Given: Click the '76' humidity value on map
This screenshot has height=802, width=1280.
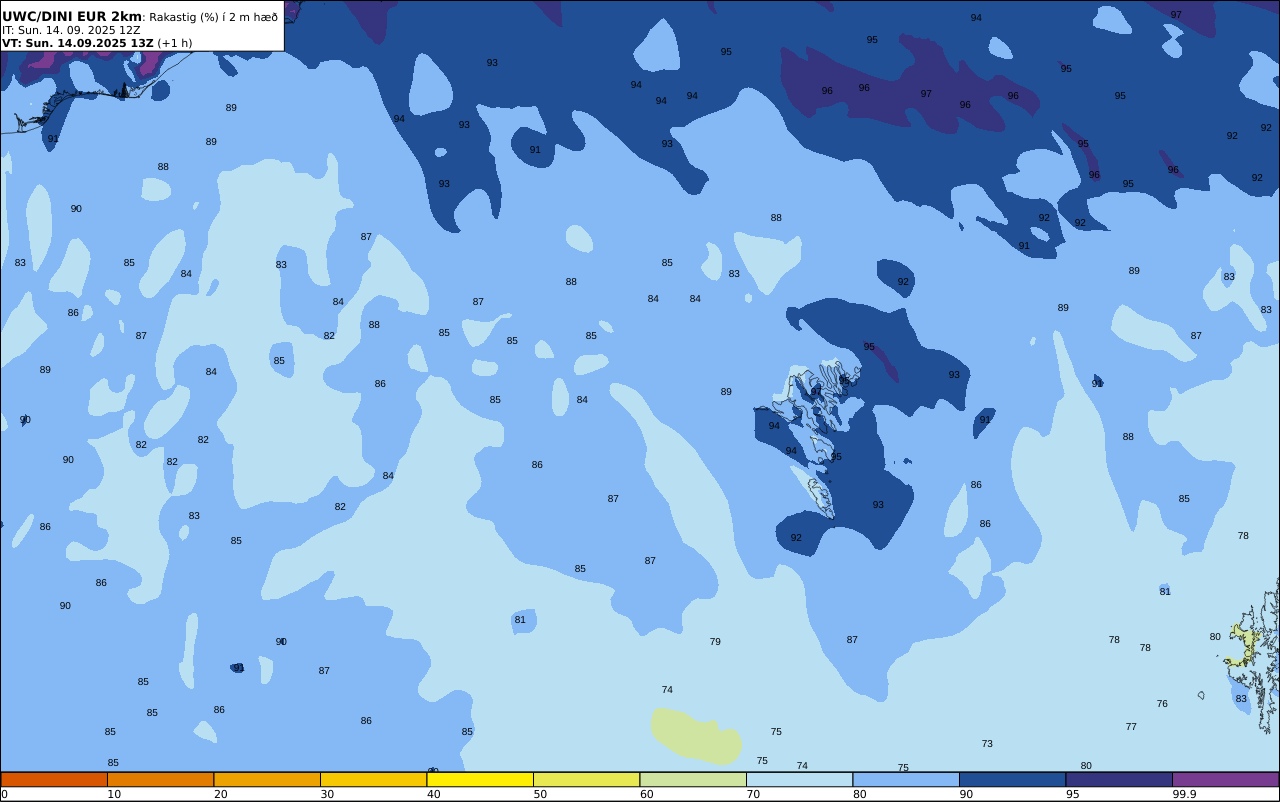Looking at the screenshot, I should click(x=1162, y=704).
